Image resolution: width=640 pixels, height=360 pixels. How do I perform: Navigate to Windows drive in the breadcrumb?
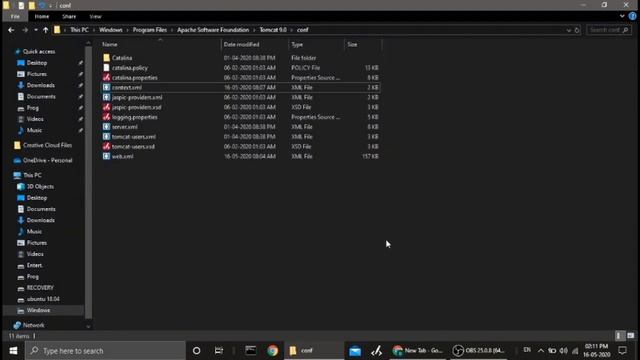[x=111, y=30]
